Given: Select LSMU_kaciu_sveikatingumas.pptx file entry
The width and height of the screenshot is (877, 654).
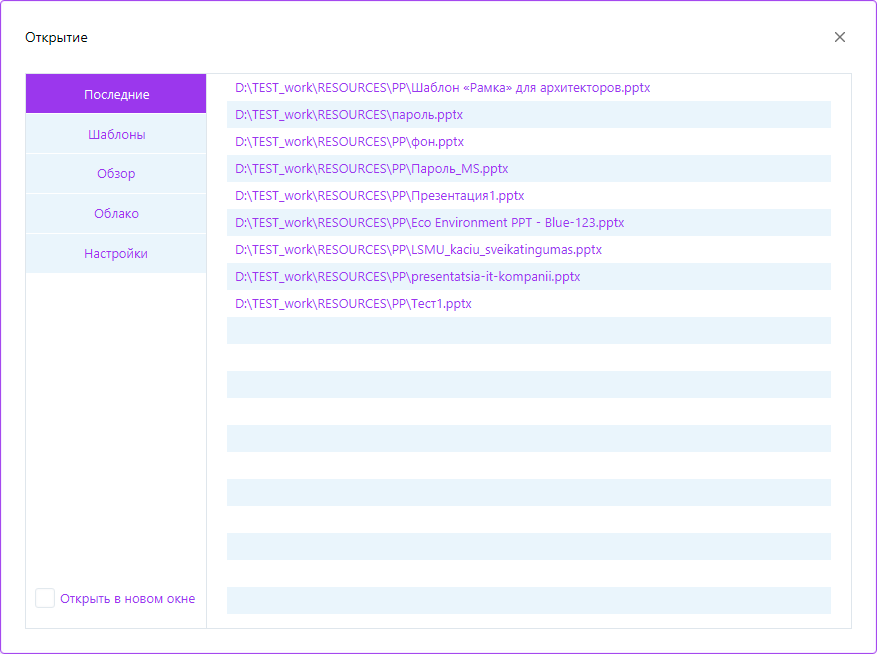Looking at the screenshot, I should pos(418,250).
